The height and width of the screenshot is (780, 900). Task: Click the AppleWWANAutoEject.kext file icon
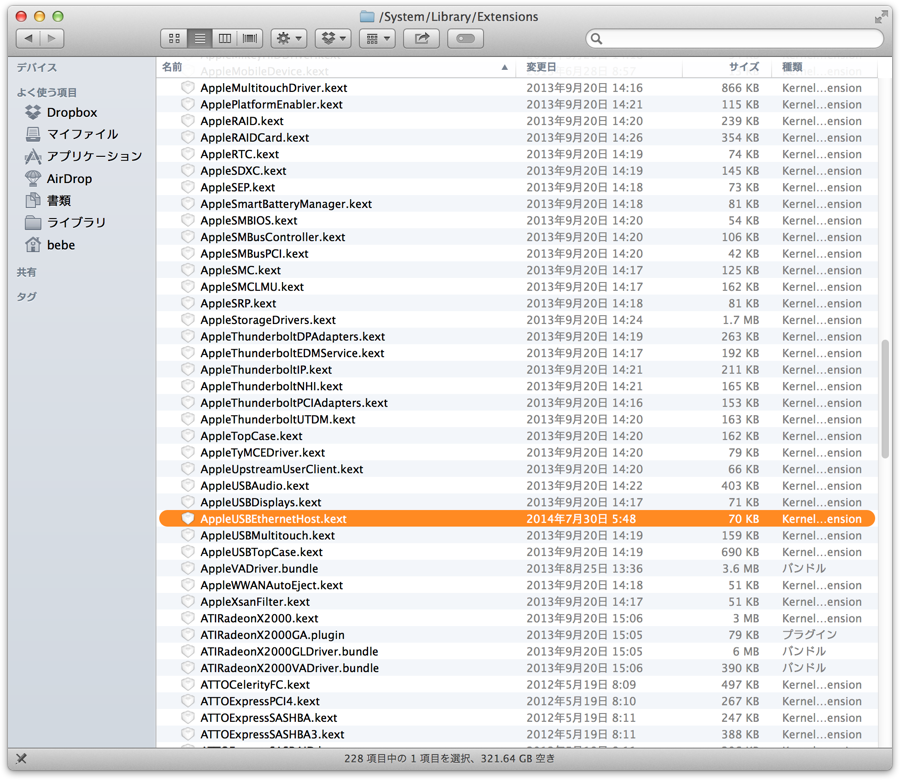188,585
